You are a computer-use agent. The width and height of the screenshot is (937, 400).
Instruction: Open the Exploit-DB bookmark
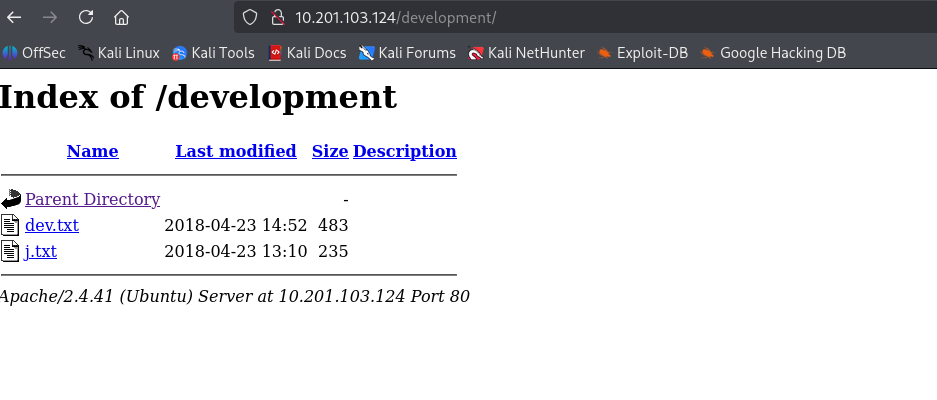[642, 53]
